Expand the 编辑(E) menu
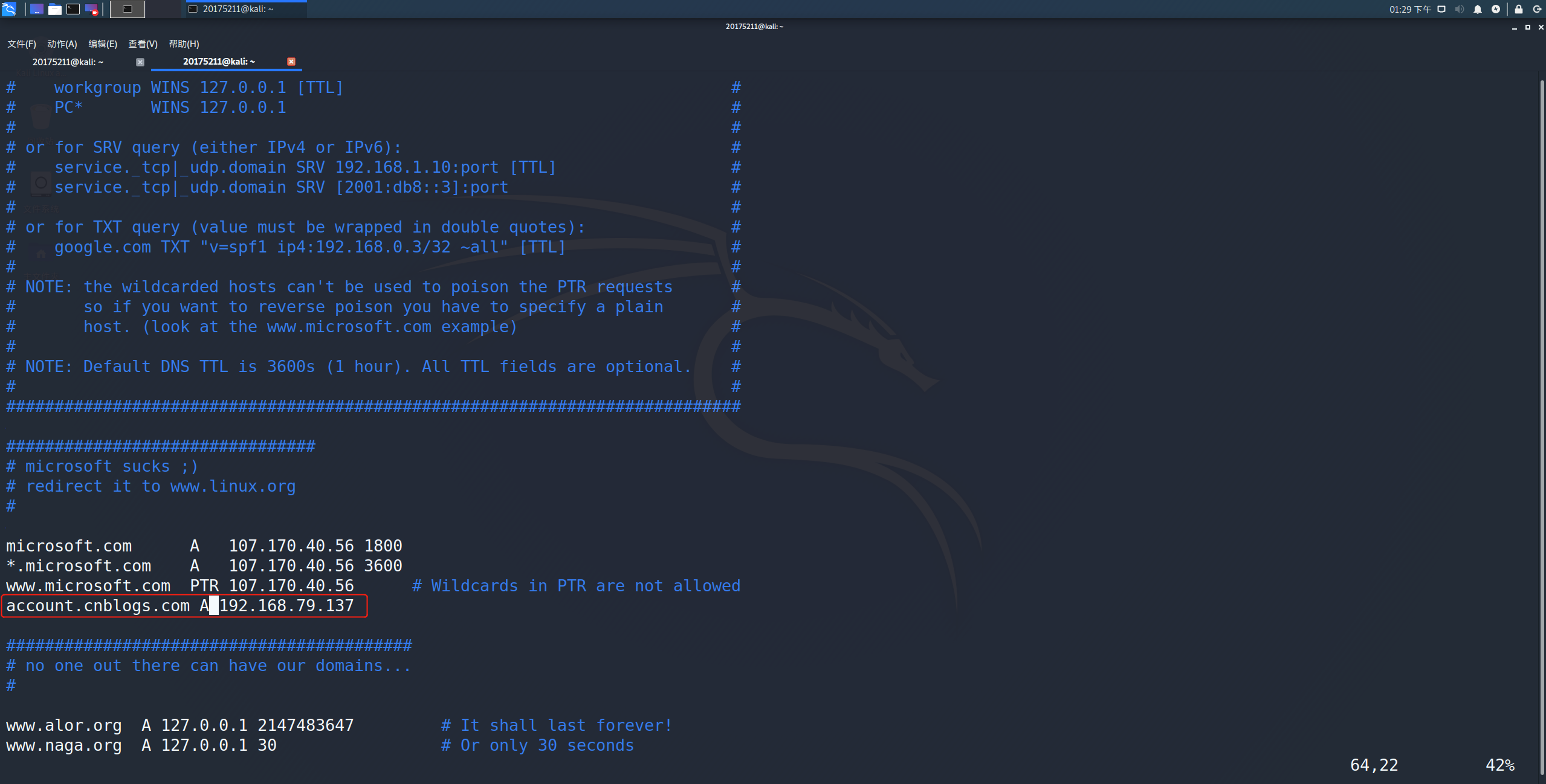 (x=103, y=44)
